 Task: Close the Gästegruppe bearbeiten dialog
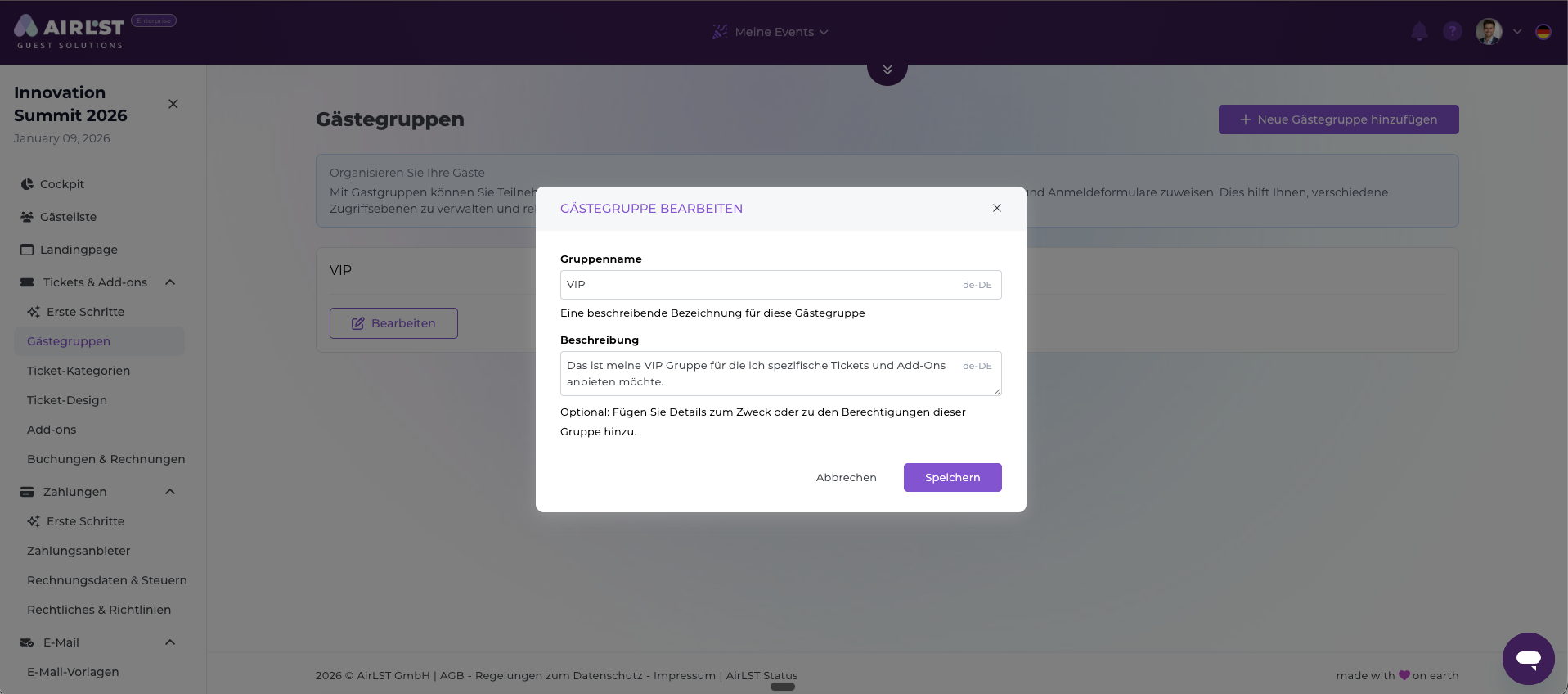(x=997, y=208)
